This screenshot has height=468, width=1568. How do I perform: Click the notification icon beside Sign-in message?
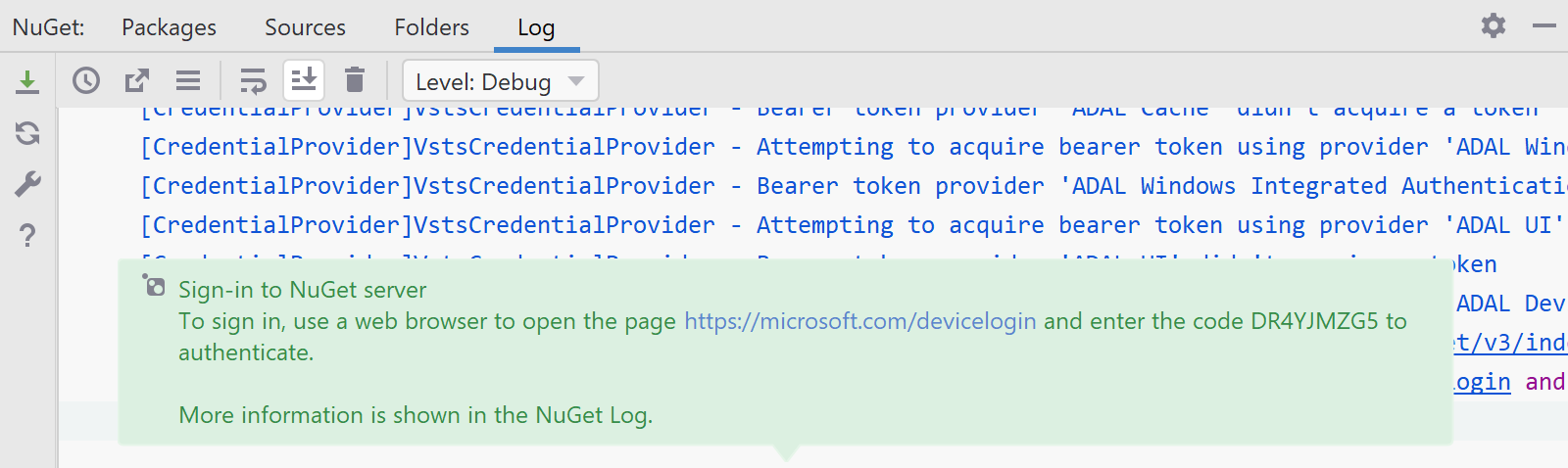(x=154, y=286)
